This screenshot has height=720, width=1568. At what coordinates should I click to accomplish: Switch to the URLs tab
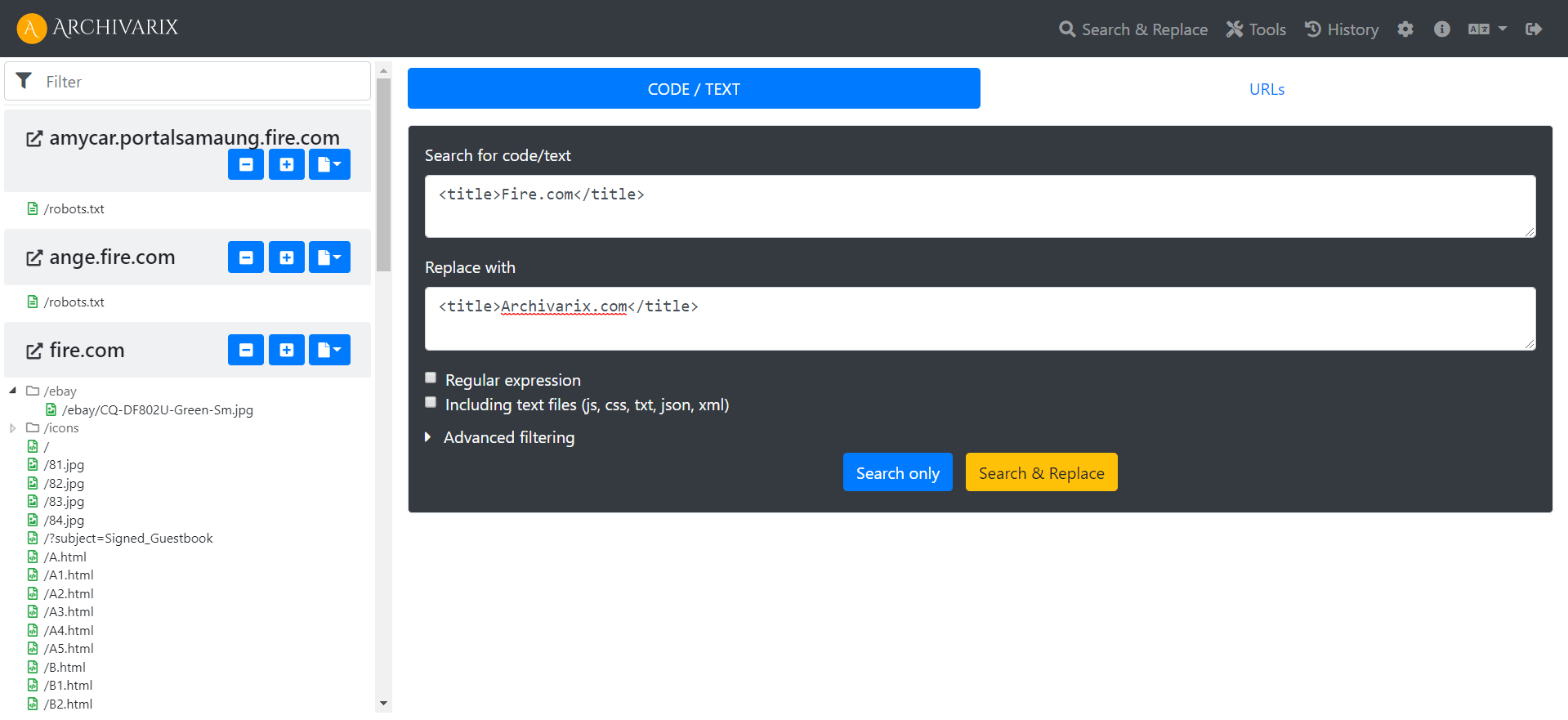(1266, 89)
